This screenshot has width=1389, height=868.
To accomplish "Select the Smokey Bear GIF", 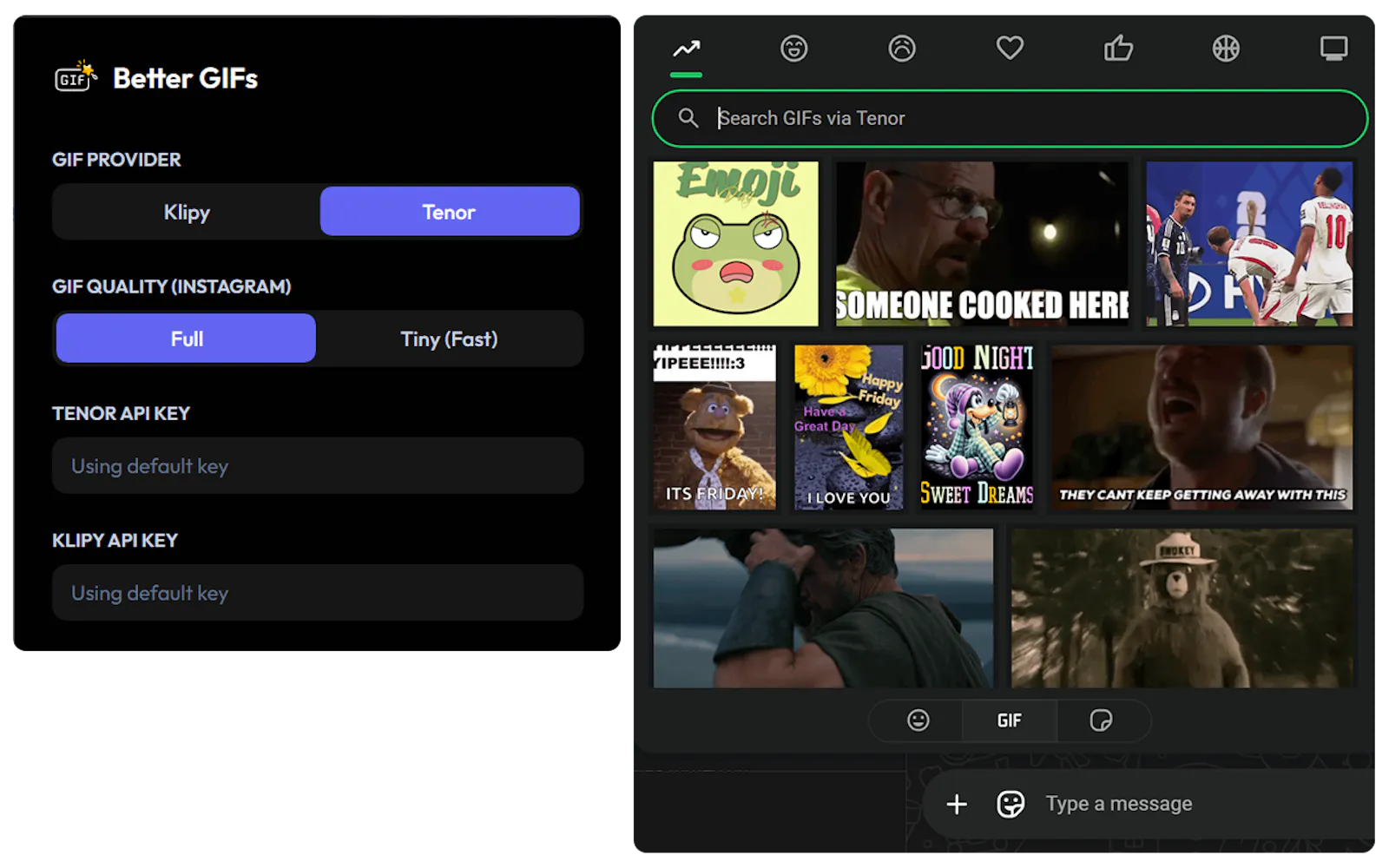I will (x=1182, y=608).
